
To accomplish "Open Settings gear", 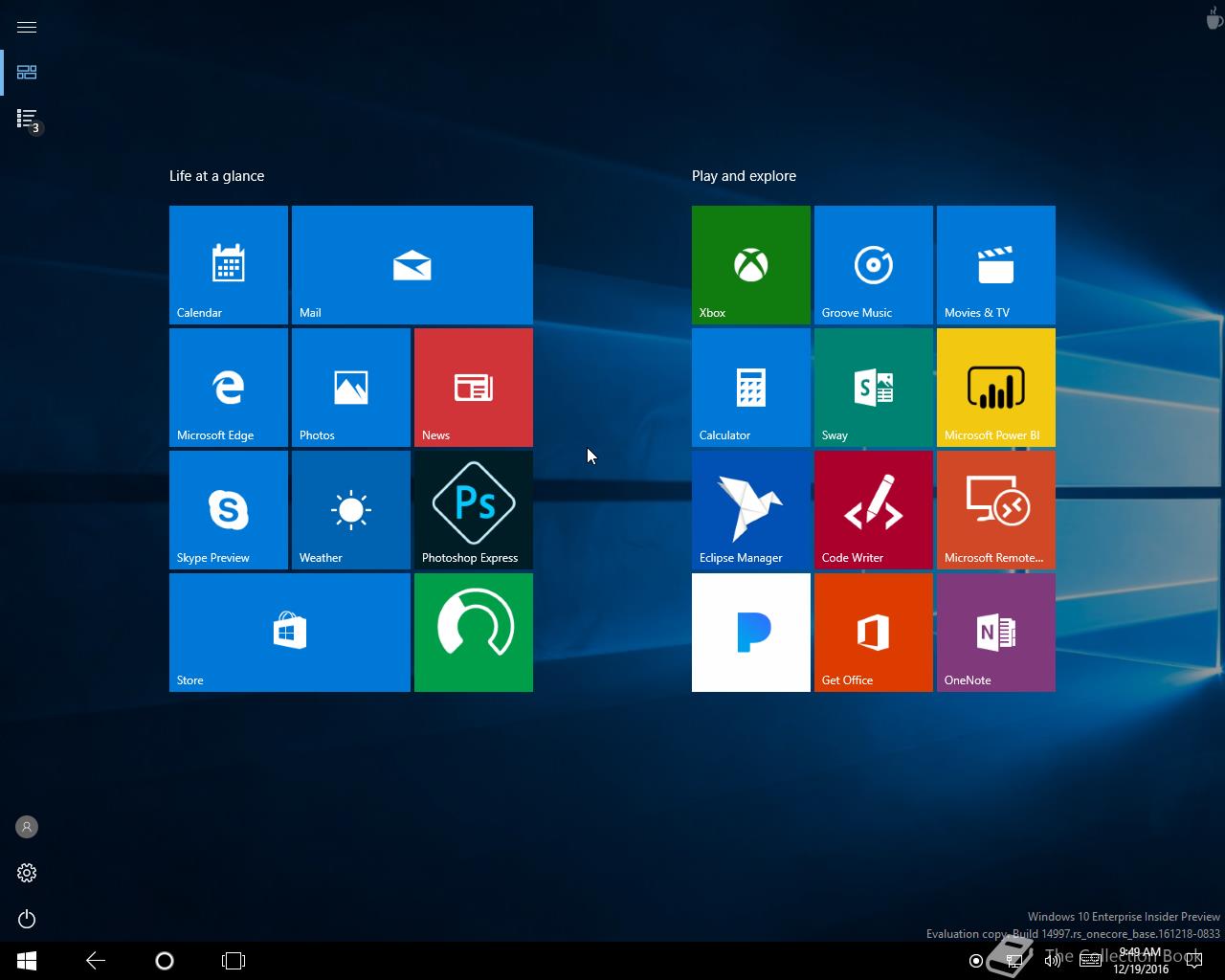I will tap(27, 873).
